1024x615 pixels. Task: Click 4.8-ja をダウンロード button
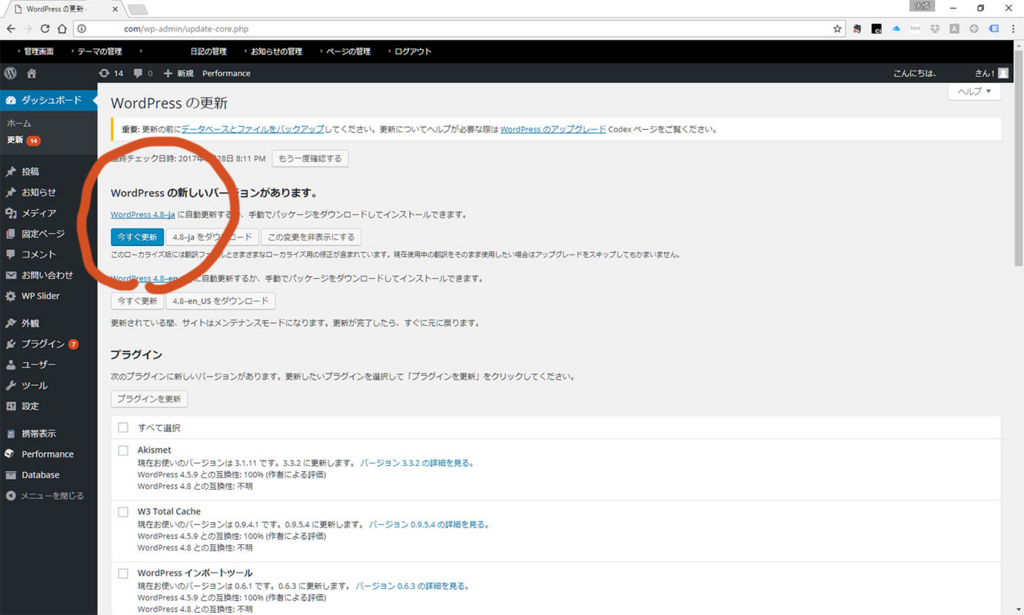tap(212, 237)
